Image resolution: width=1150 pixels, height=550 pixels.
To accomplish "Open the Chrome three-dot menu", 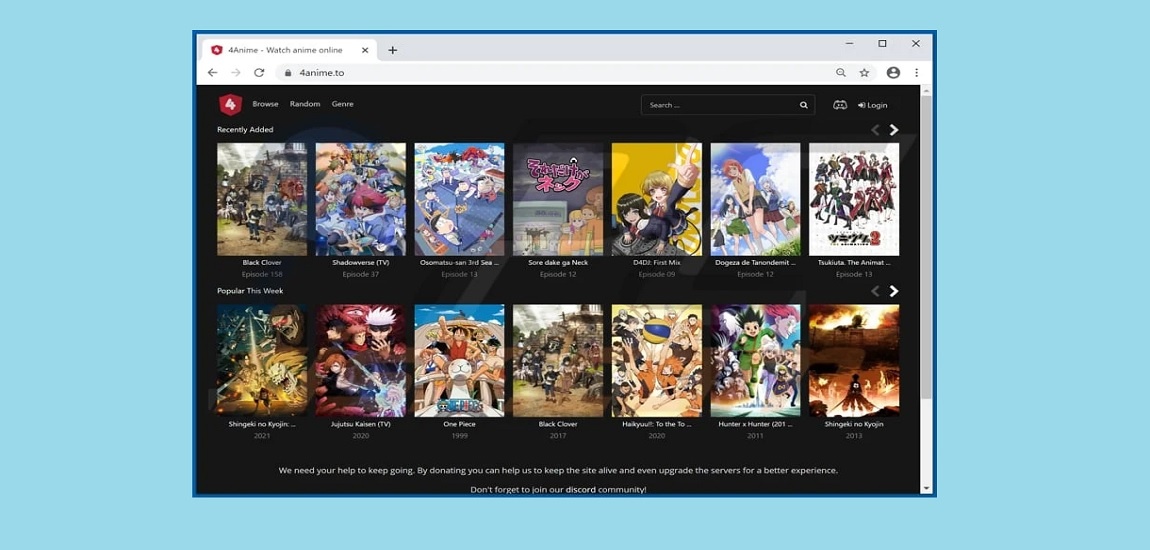I will click(916, 73).
